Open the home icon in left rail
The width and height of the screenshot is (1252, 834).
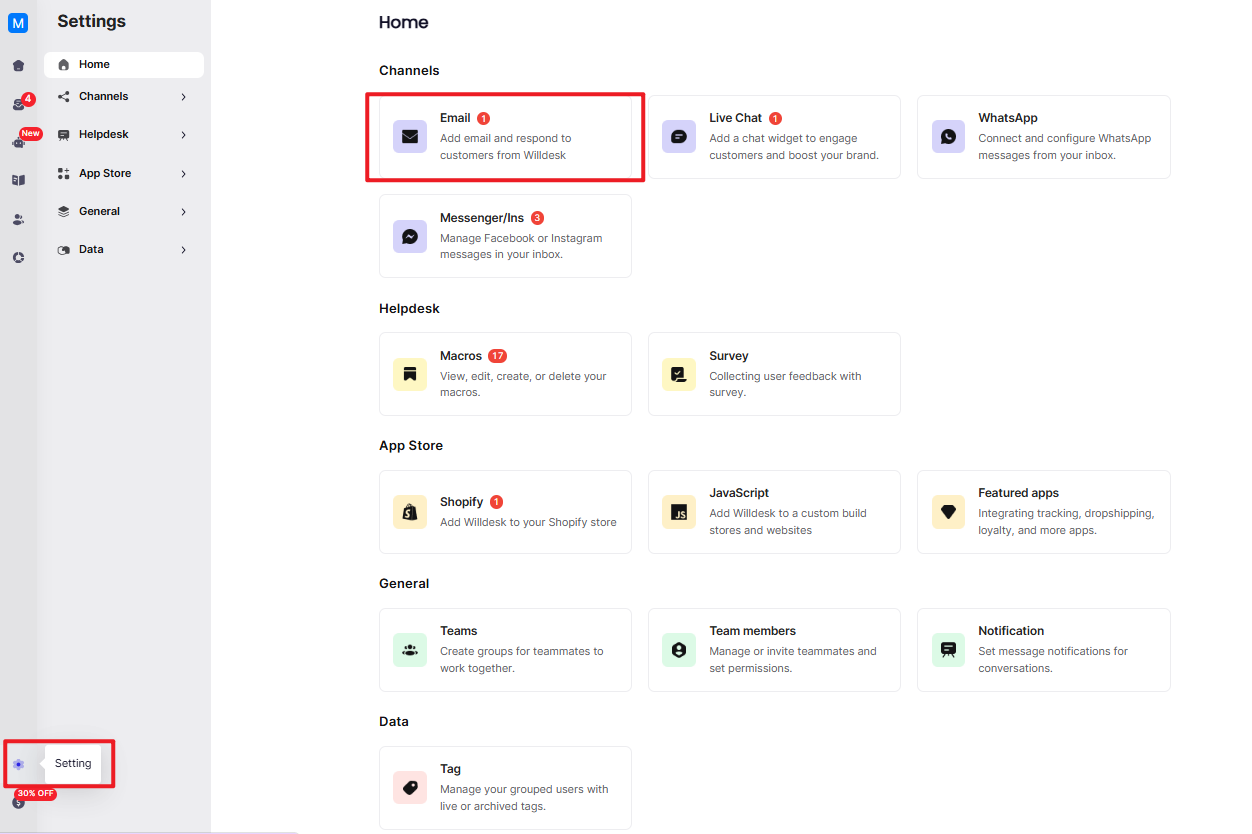[x=18, y=66]
